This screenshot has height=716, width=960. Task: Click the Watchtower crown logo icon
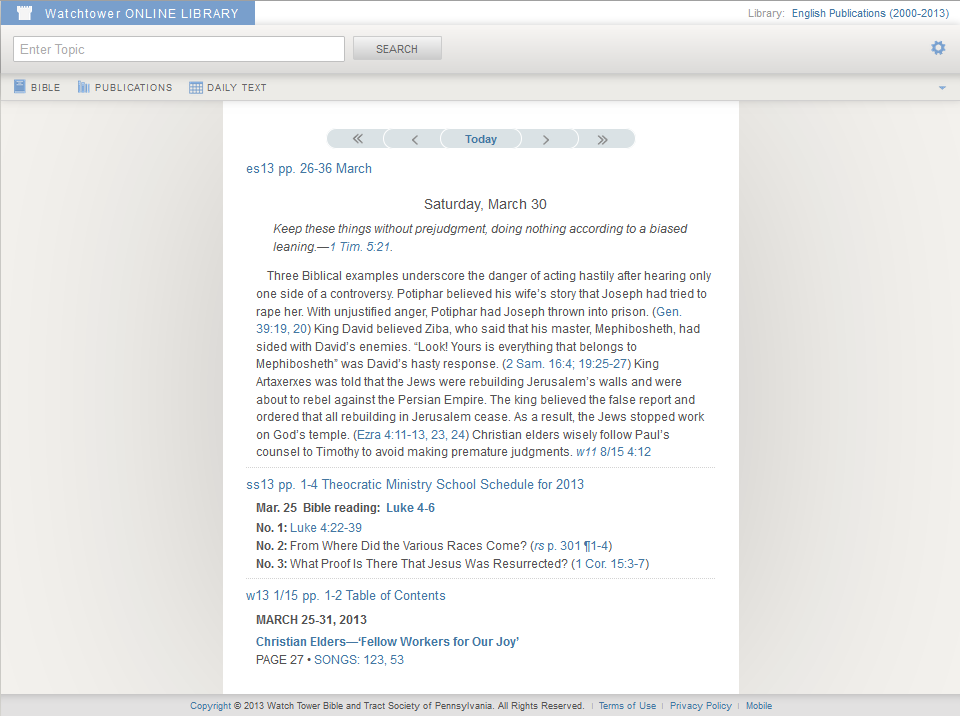click(x=22, y=13)
